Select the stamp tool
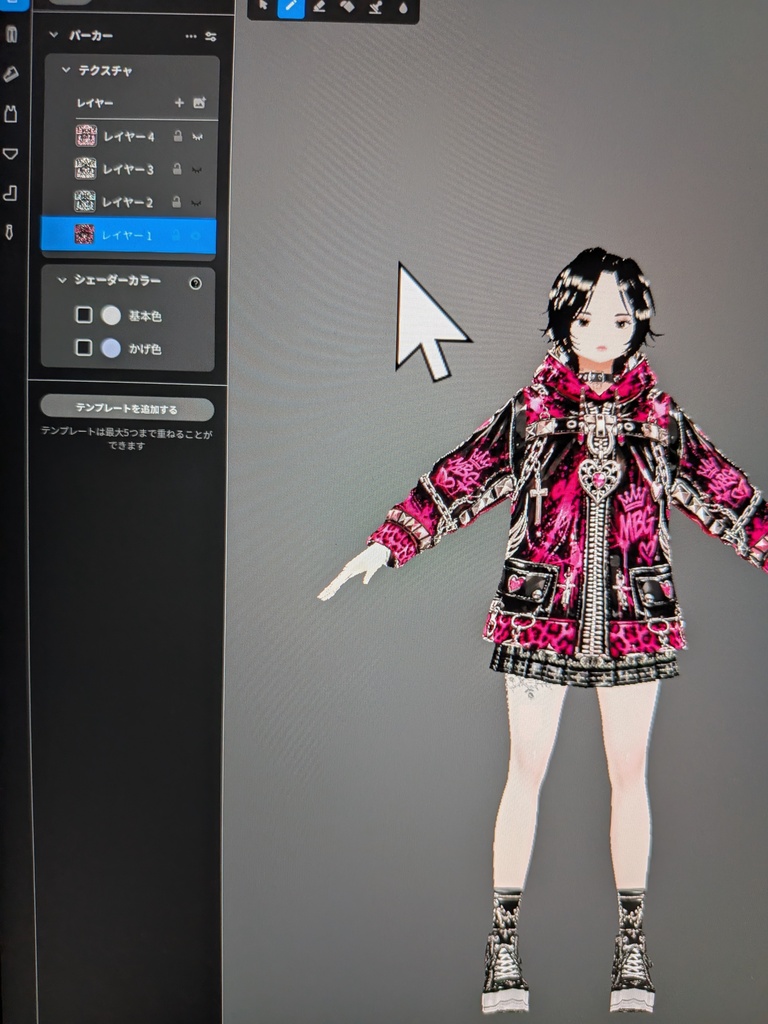768x1024 pixels. click(x=376, y=7)
